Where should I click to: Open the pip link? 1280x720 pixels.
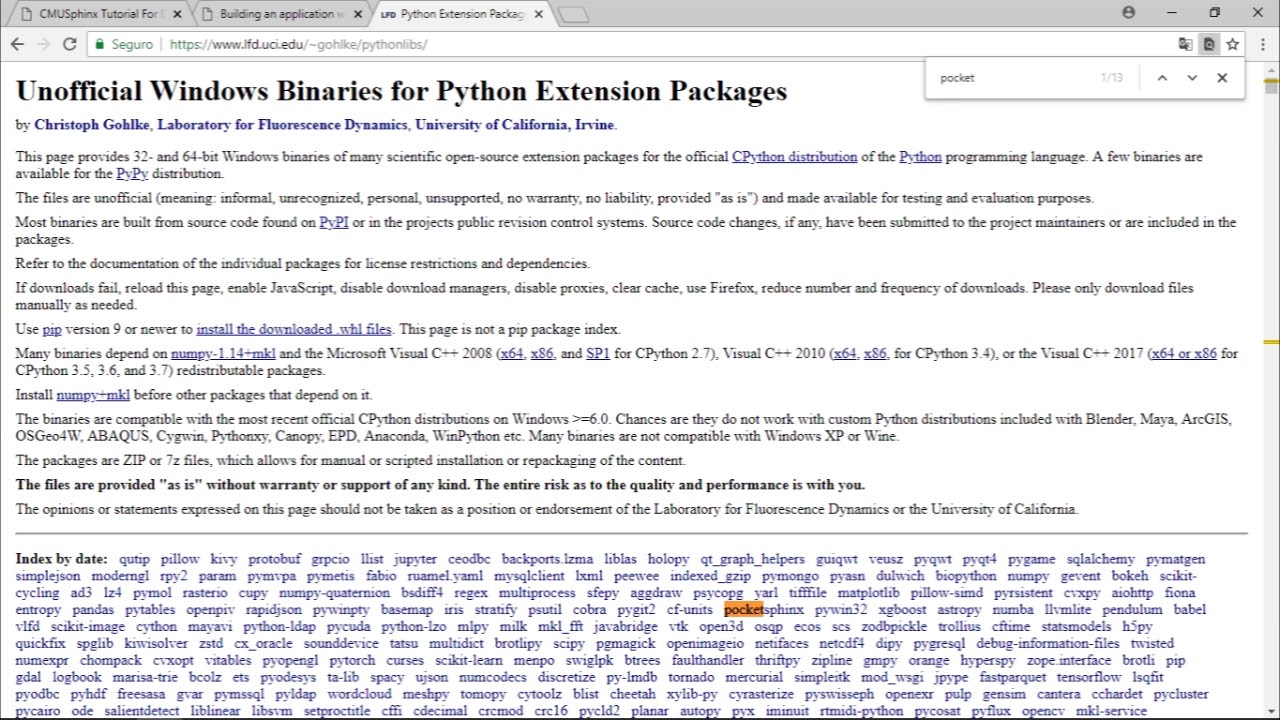[52, 329]
